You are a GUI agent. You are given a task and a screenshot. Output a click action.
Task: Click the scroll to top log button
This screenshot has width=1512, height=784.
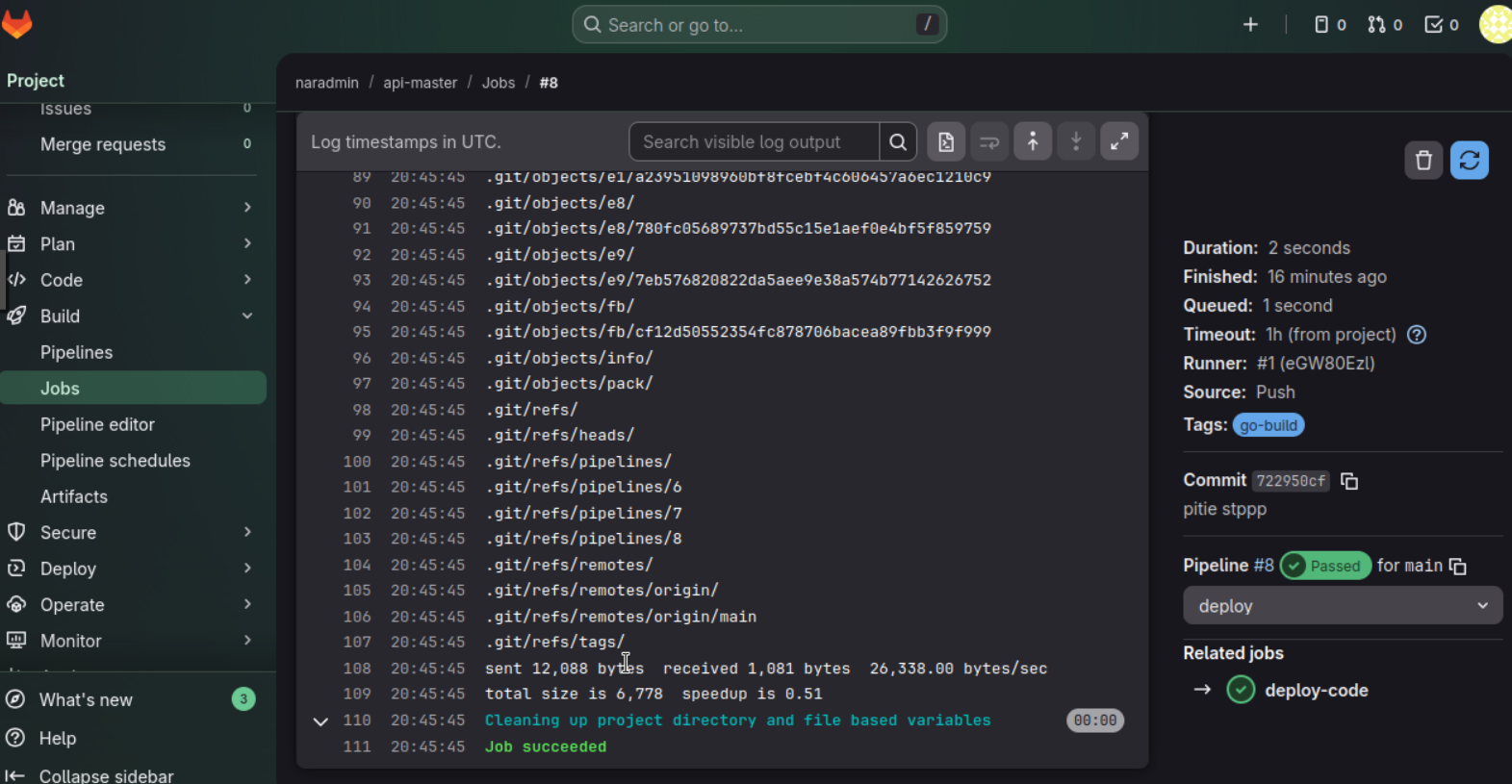click(x=1032, y=142)
